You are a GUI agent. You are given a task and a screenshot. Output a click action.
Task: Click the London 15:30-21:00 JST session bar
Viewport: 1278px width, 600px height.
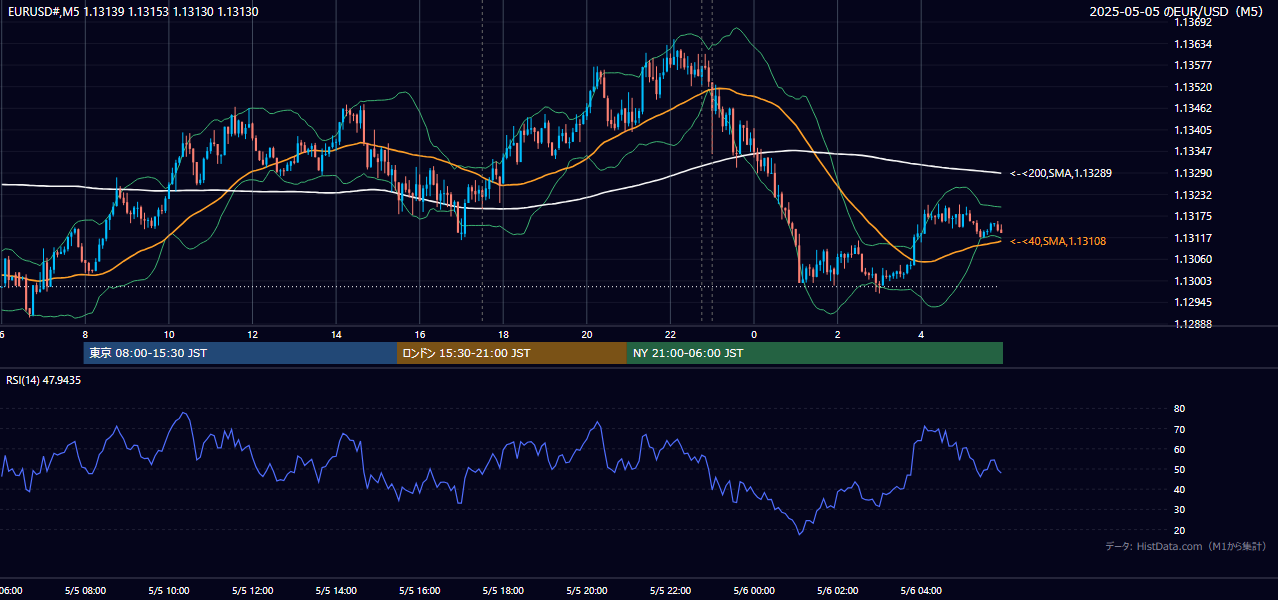click(x=512, y=353)
